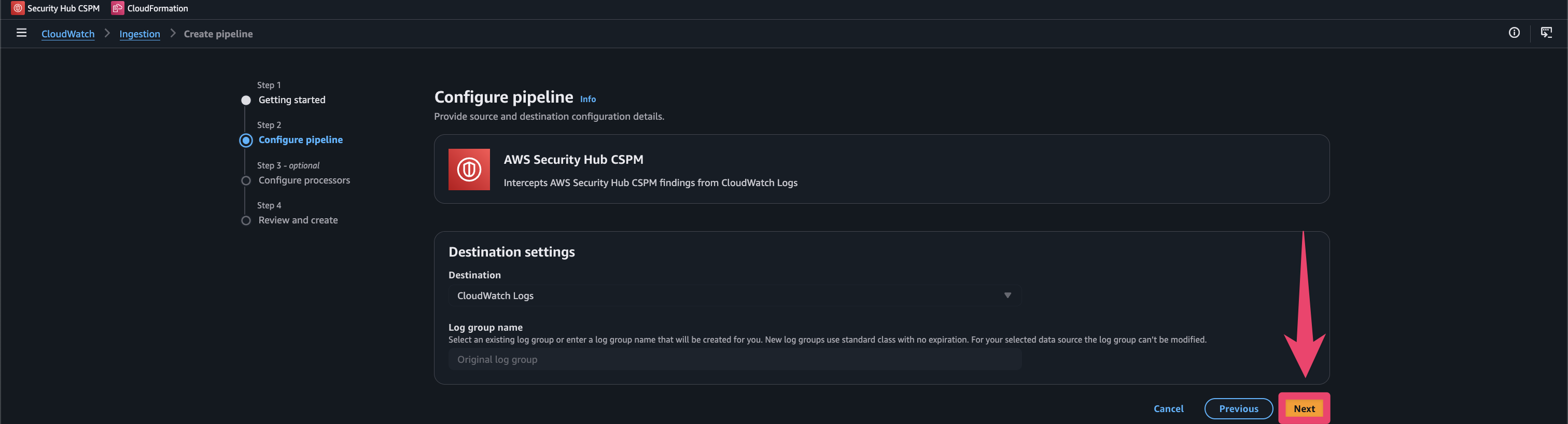This screenshot has width=1568, height=424.
Task: Click the Security Hub CSPM shortcut icon
Action: 18,8
